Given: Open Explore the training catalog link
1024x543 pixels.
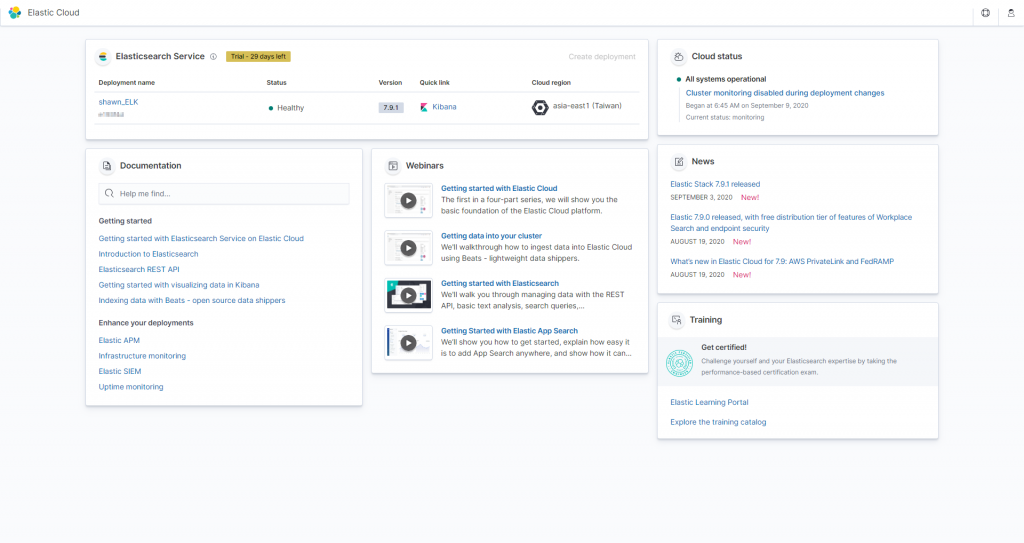Looking at the screenshot, I should point(718,422).
